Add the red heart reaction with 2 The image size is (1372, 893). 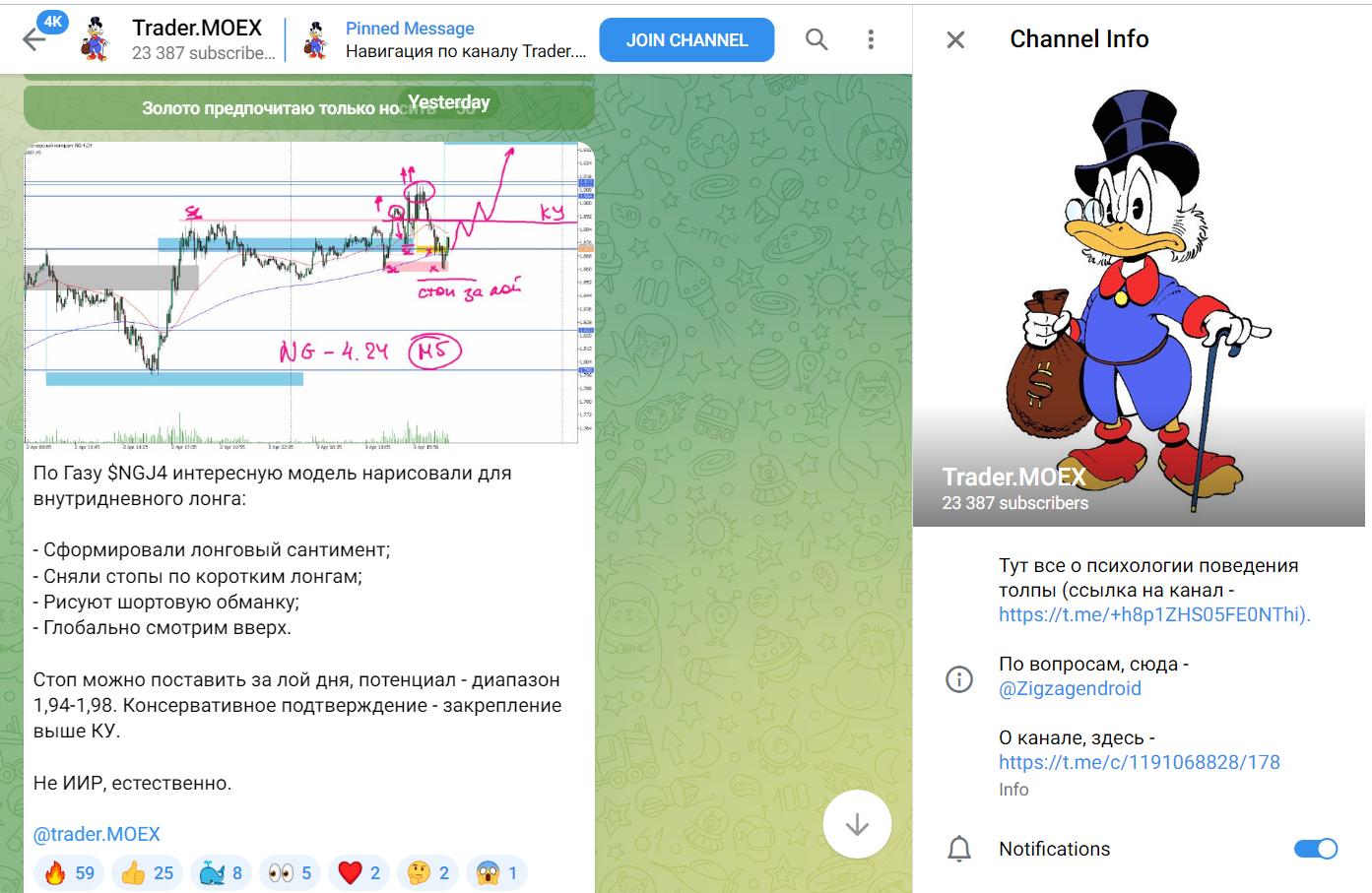pyautogui.click(x=359, y=873)
